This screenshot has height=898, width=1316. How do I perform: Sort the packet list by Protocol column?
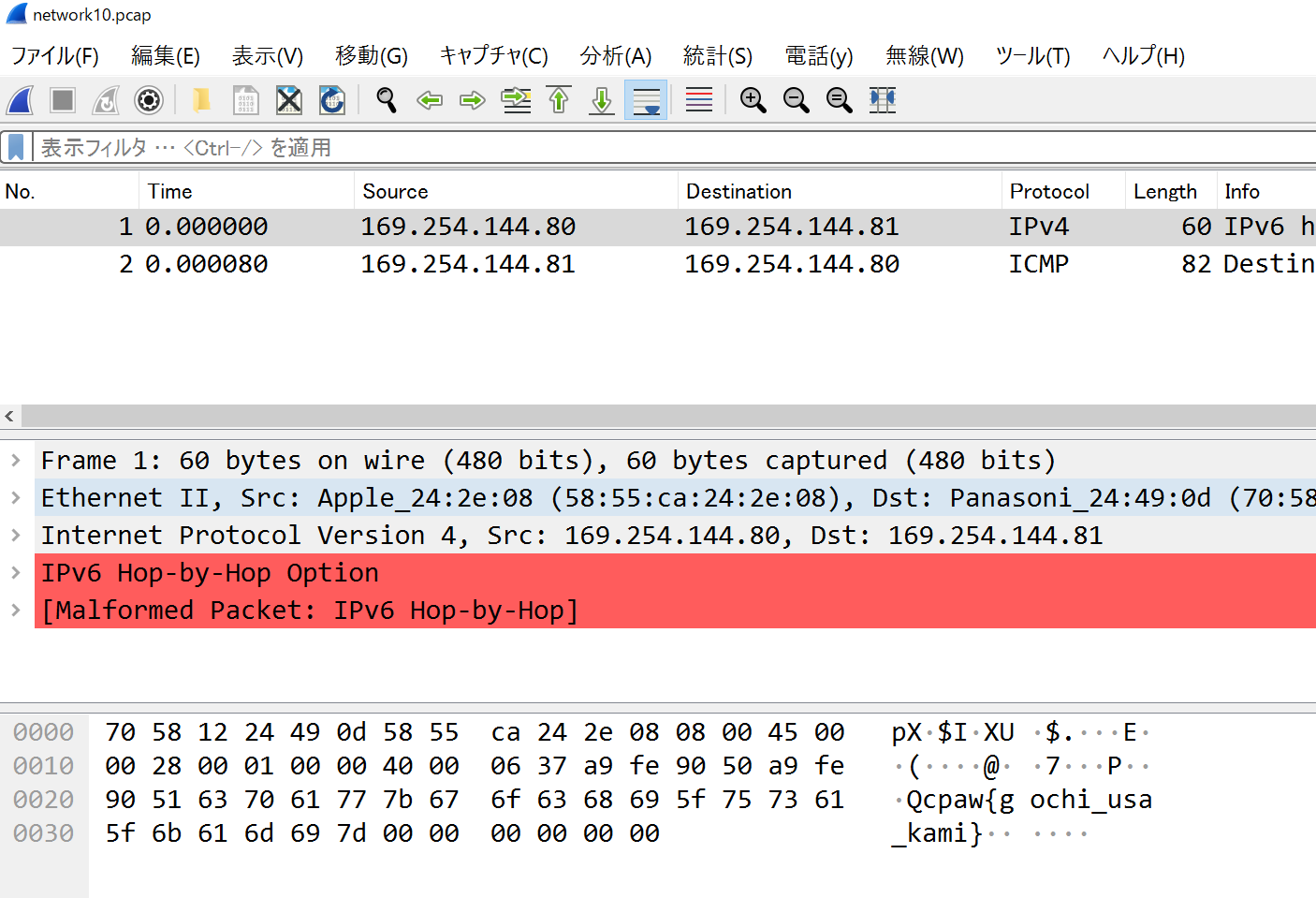[1064, 191]
